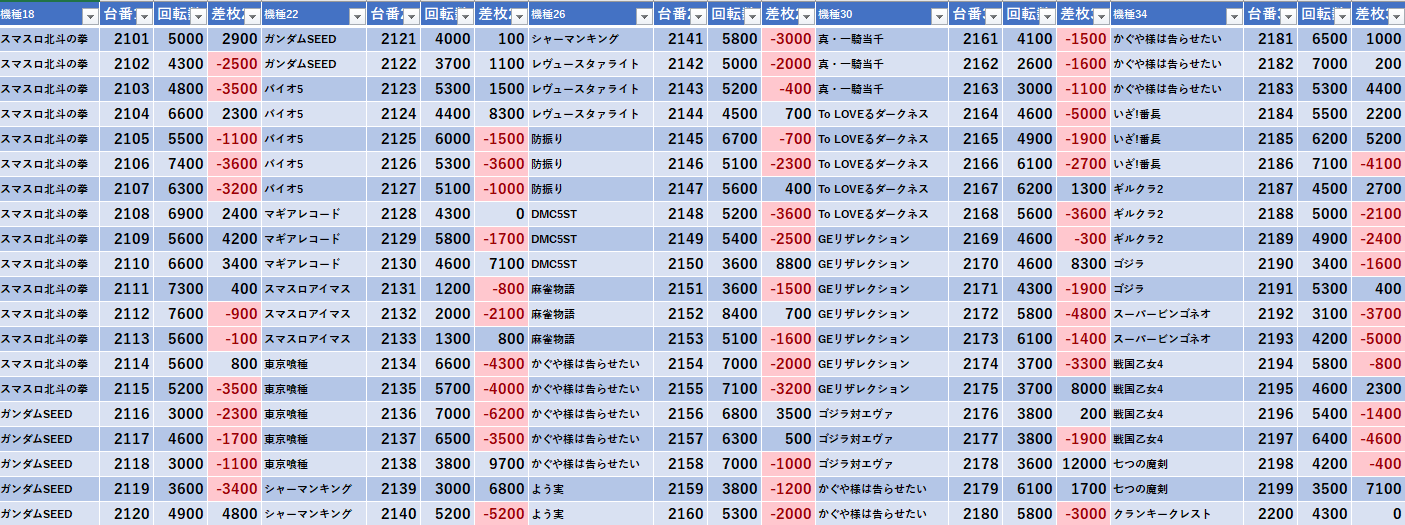Click the 7600 spin count in row 2112
This screenshot has width=1405, height=525.
pyautogui.click(x=181, y=314)
